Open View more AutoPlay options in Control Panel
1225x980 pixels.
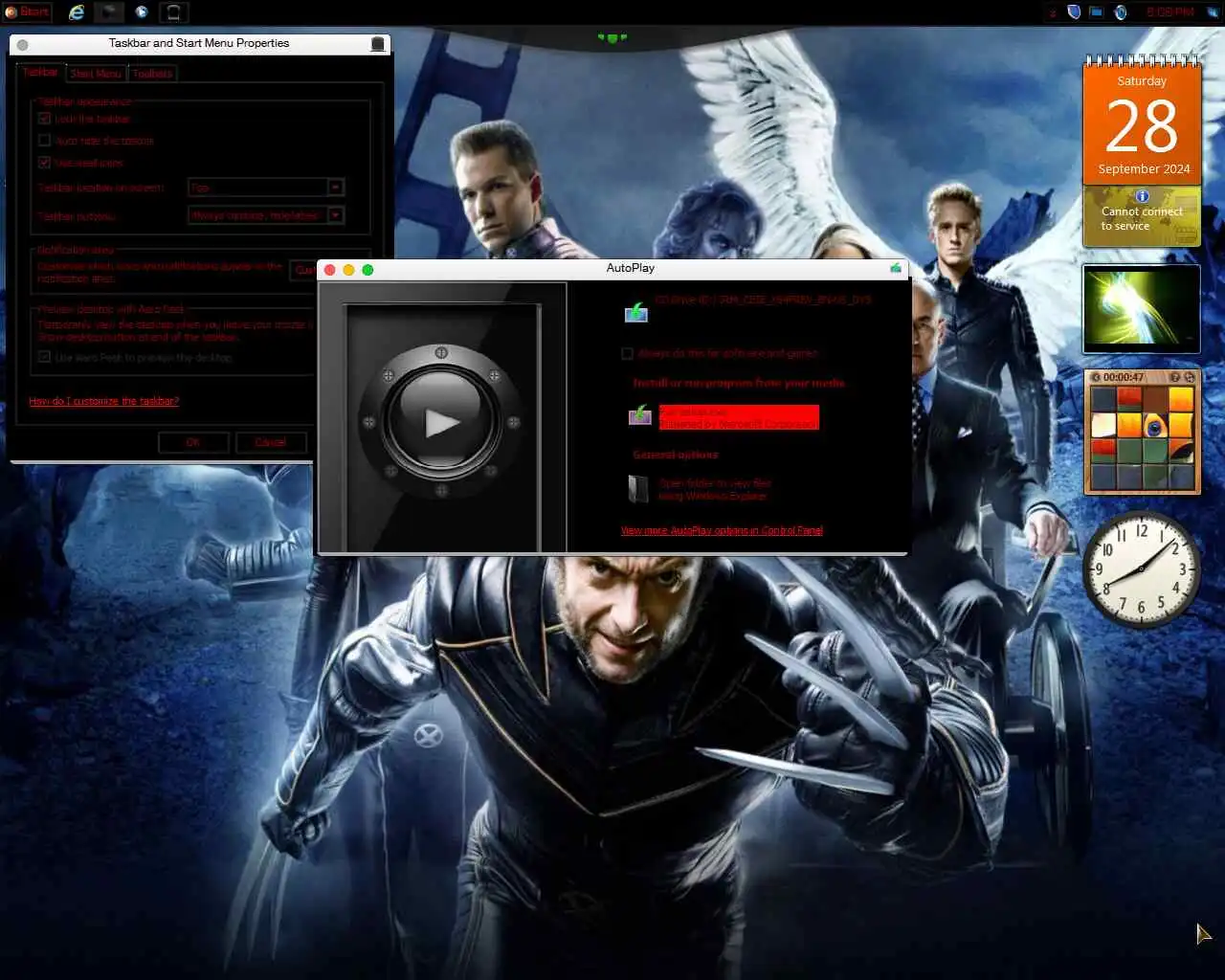click(x=722, y=530)
